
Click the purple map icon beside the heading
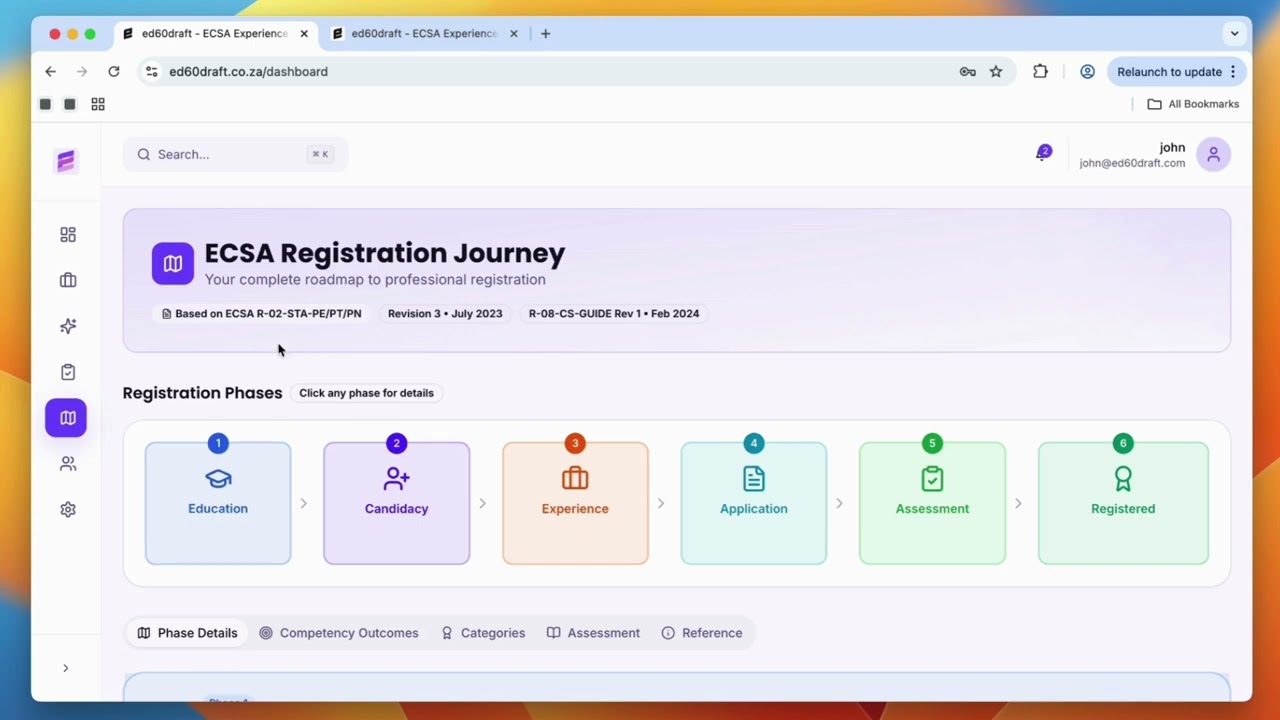point(173,264)
